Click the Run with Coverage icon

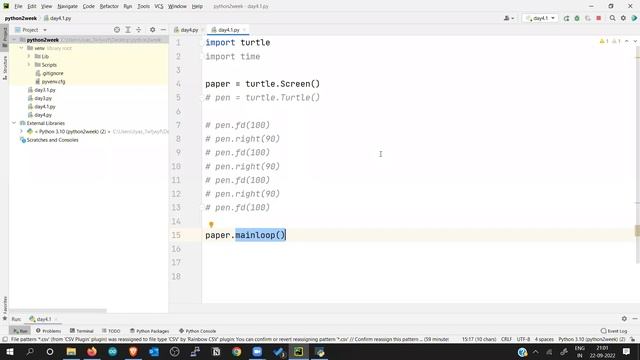coord(588,18)
